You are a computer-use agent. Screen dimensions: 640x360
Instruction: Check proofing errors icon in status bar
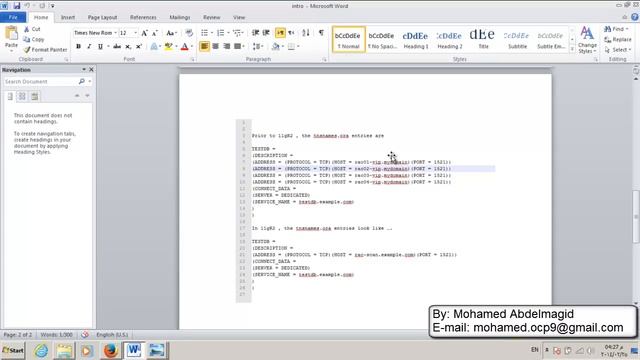click(x=85, y=335)
